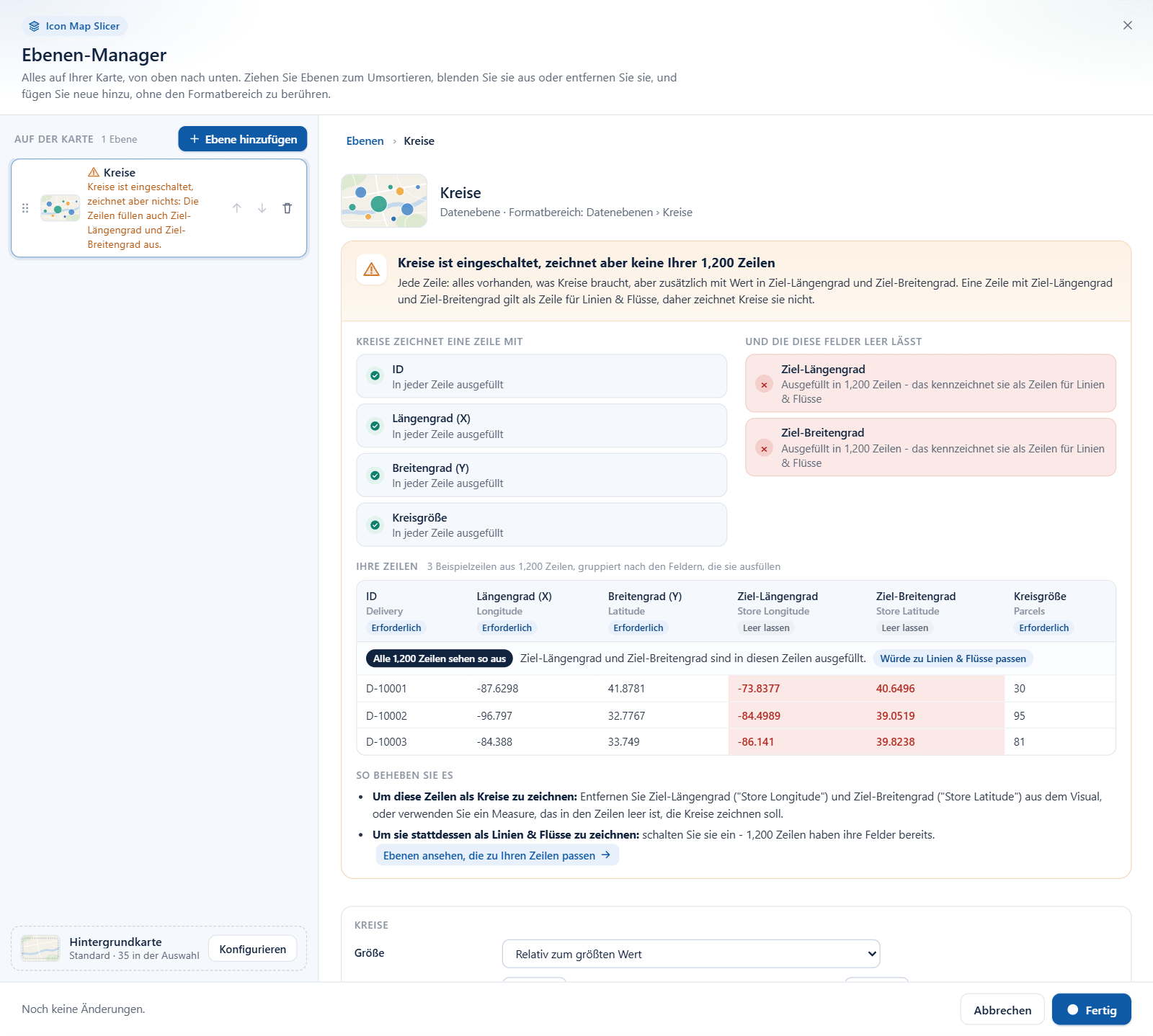The width and height of the screenshot is (1153, 1036).
Task: Go back to Ebenen breadcrumb
Action: click(365, 141)
